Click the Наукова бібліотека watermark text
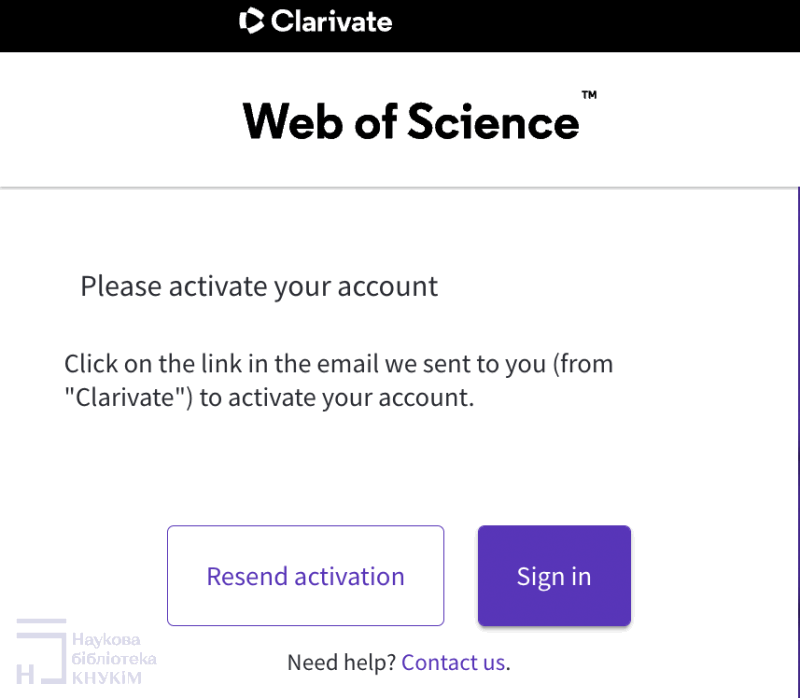The image size is (800, 698). click(x=114, y=649)
